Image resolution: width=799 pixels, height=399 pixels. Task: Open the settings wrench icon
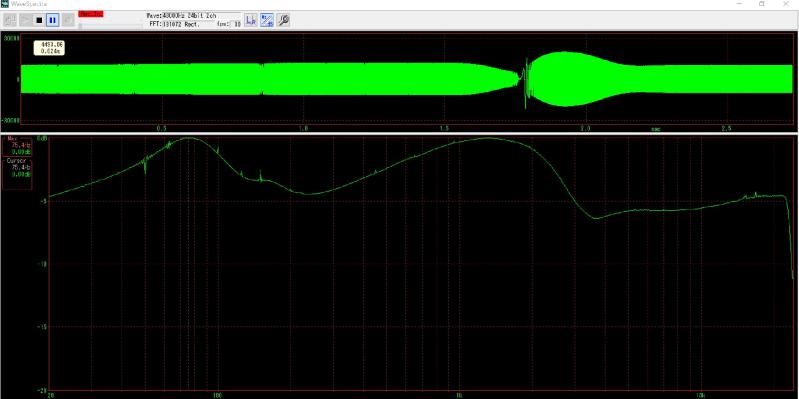click(x=283, y=20)
